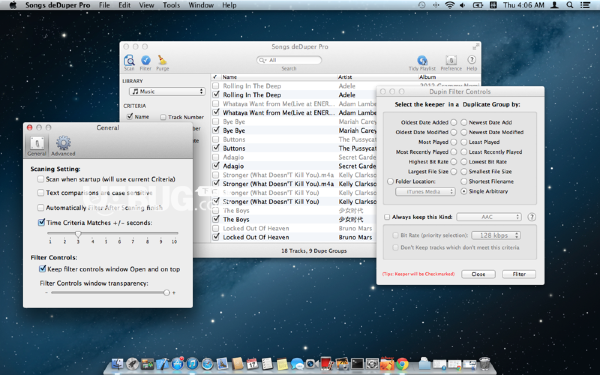Open the View menu

(x=147, y=5)
